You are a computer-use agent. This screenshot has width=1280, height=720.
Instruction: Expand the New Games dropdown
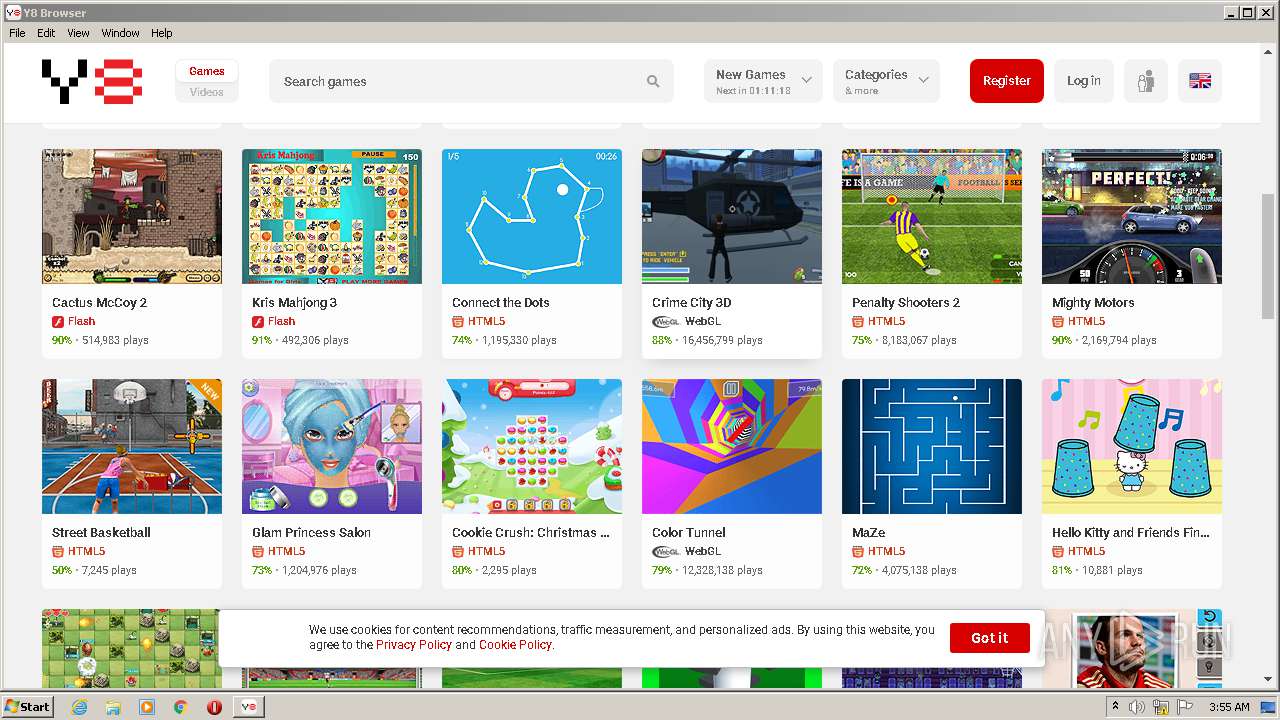coord(763,81)
